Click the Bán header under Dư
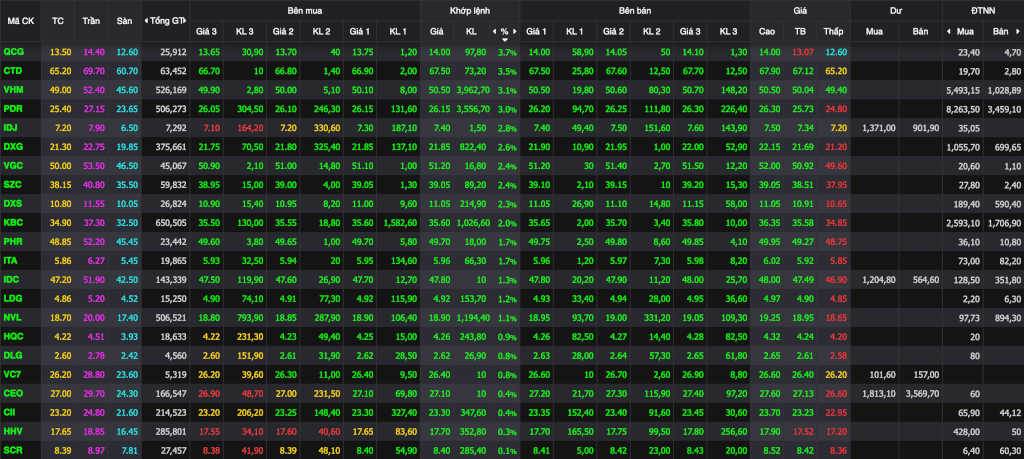 pos(920,31)
